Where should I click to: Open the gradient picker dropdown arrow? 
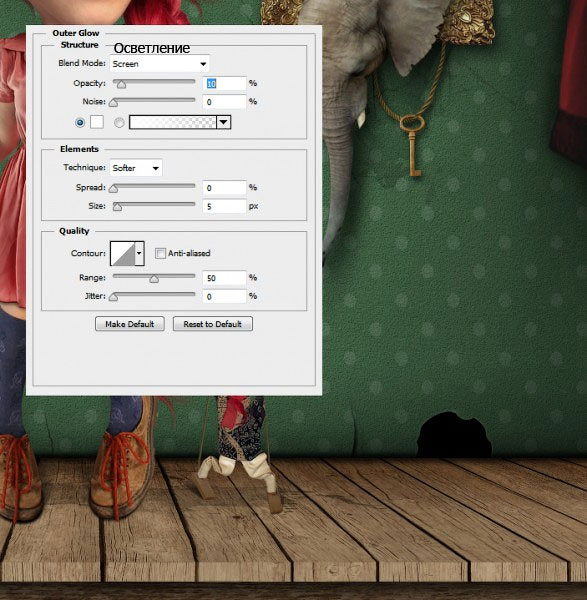tap(224, 122)
